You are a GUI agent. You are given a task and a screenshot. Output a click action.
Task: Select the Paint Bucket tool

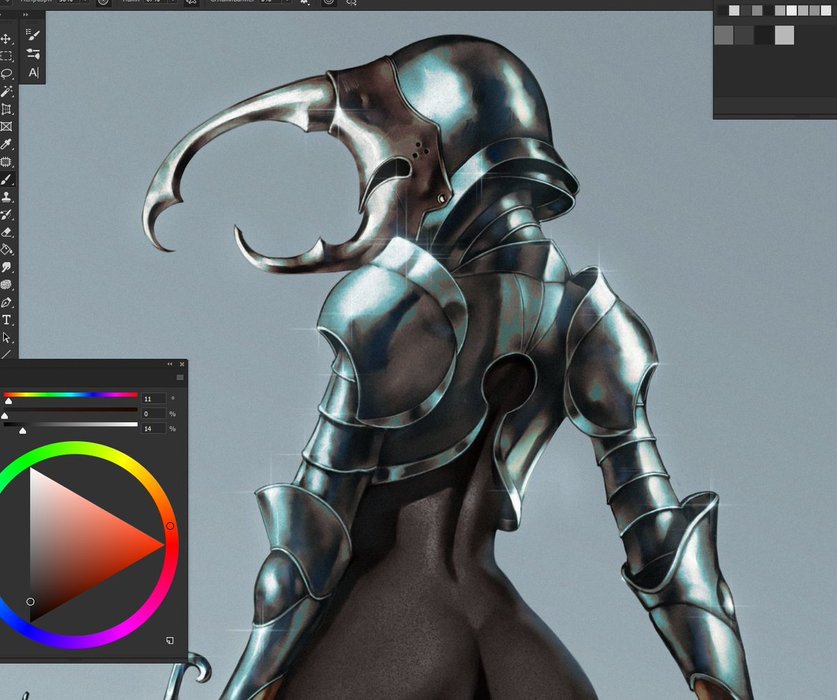[x=6, y=249]
